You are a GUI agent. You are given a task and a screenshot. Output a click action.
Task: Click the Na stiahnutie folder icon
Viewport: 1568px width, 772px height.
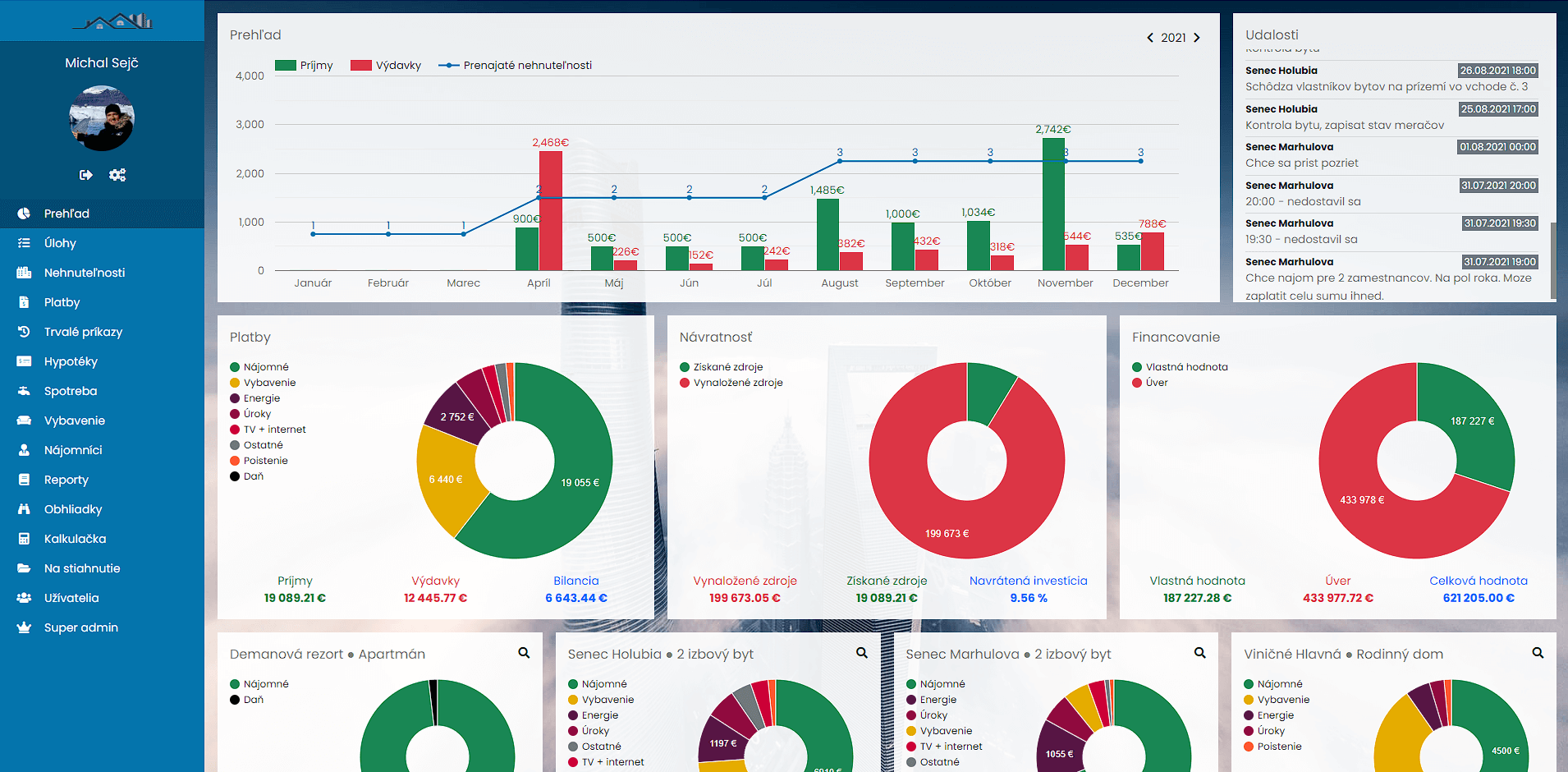coord(24,568)
